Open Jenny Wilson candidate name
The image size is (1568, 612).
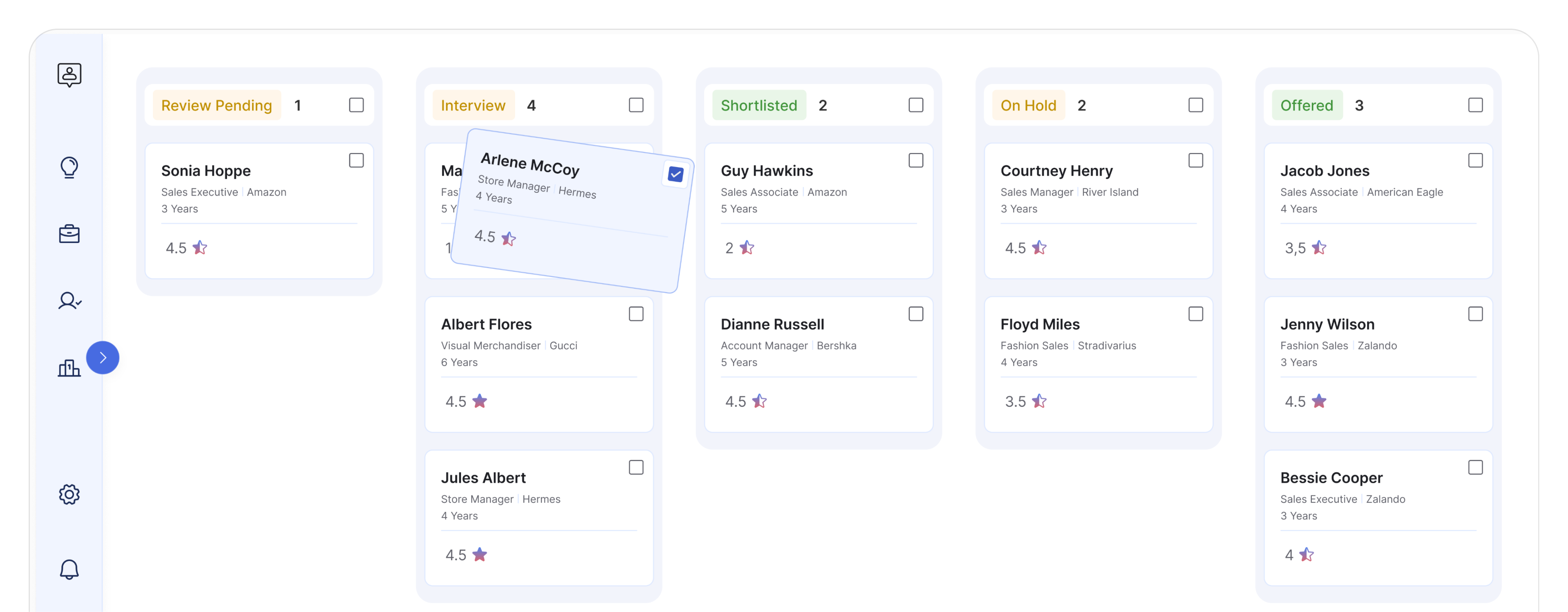[1327, 325]
